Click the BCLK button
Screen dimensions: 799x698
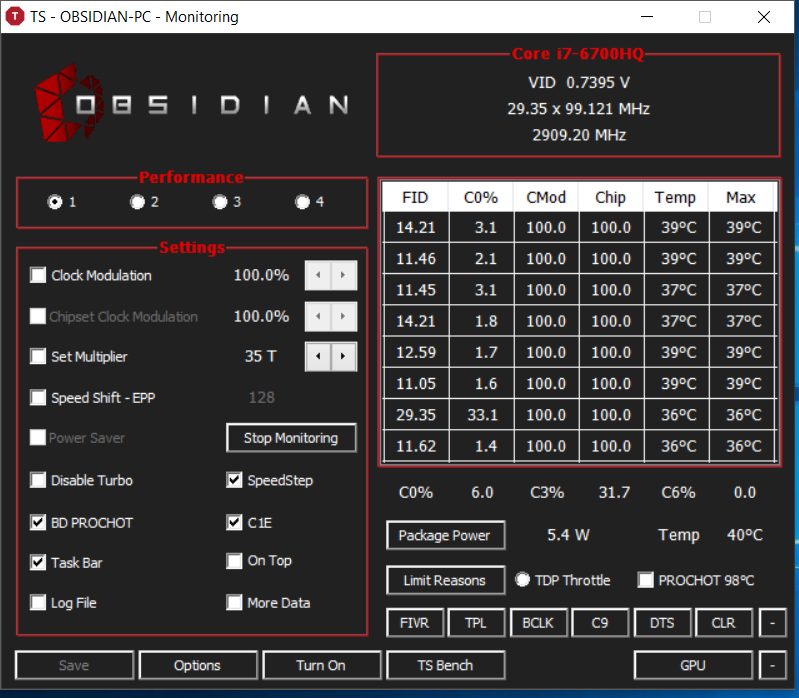coord(539,623)
